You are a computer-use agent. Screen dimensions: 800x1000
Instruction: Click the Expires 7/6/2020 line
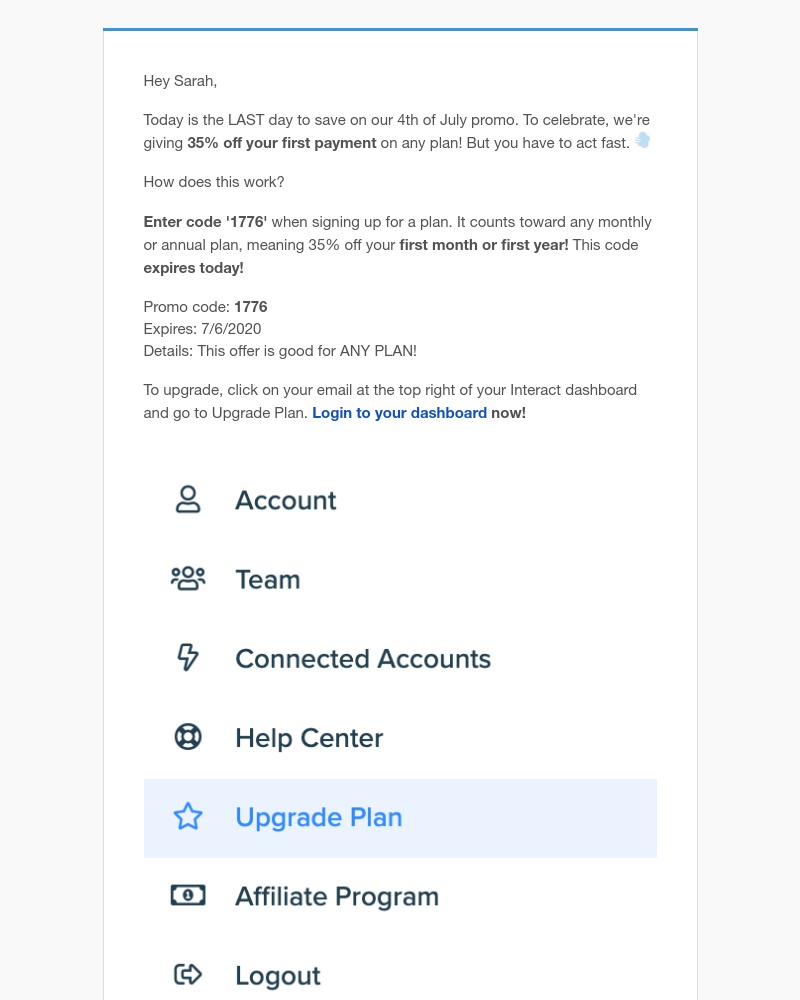pyautogui.click(x=202, y=328)
